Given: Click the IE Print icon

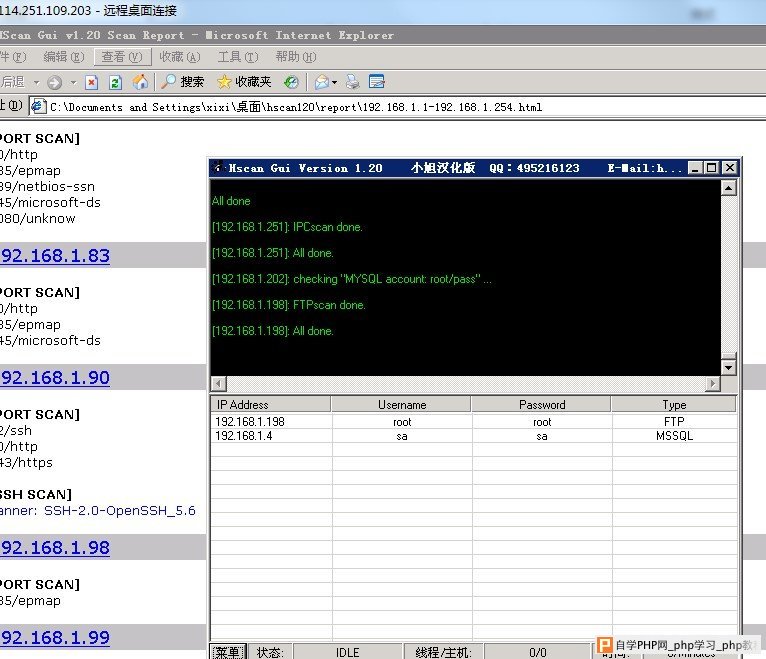Looking at the screenshot, I should 353,82.
